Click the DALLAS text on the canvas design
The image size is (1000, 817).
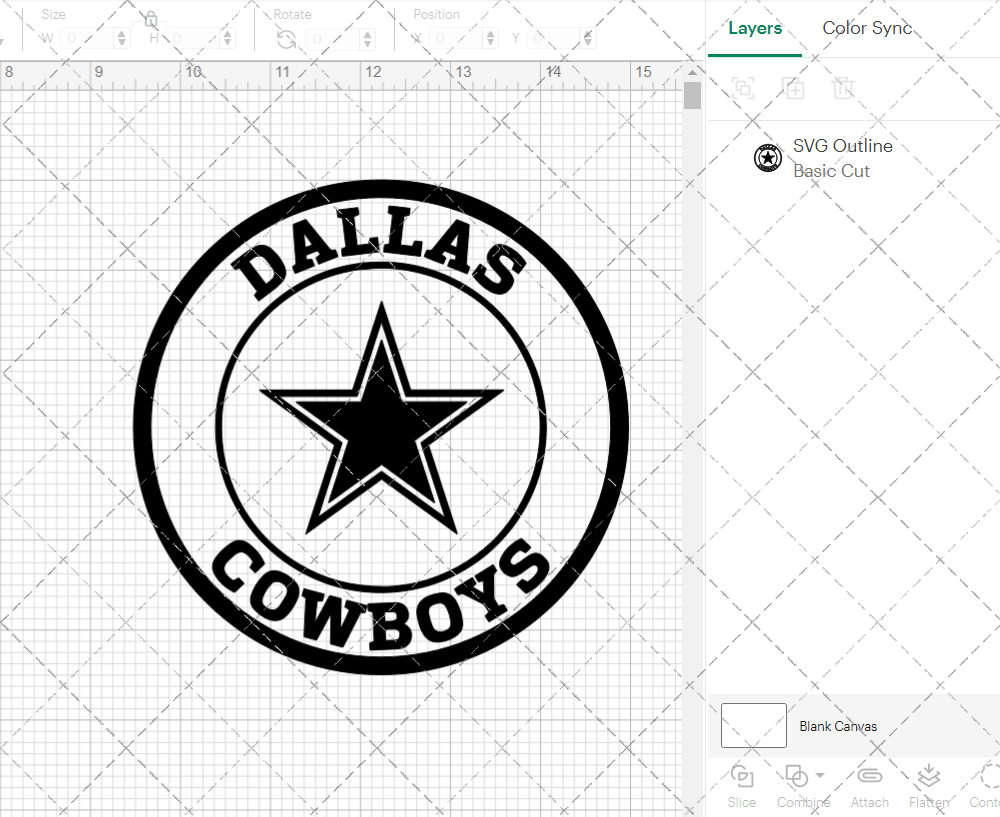(x=379, y=251)
